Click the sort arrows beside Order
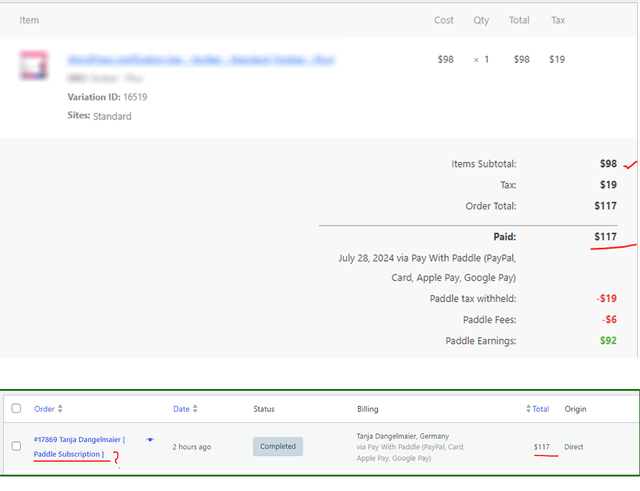 60,409
